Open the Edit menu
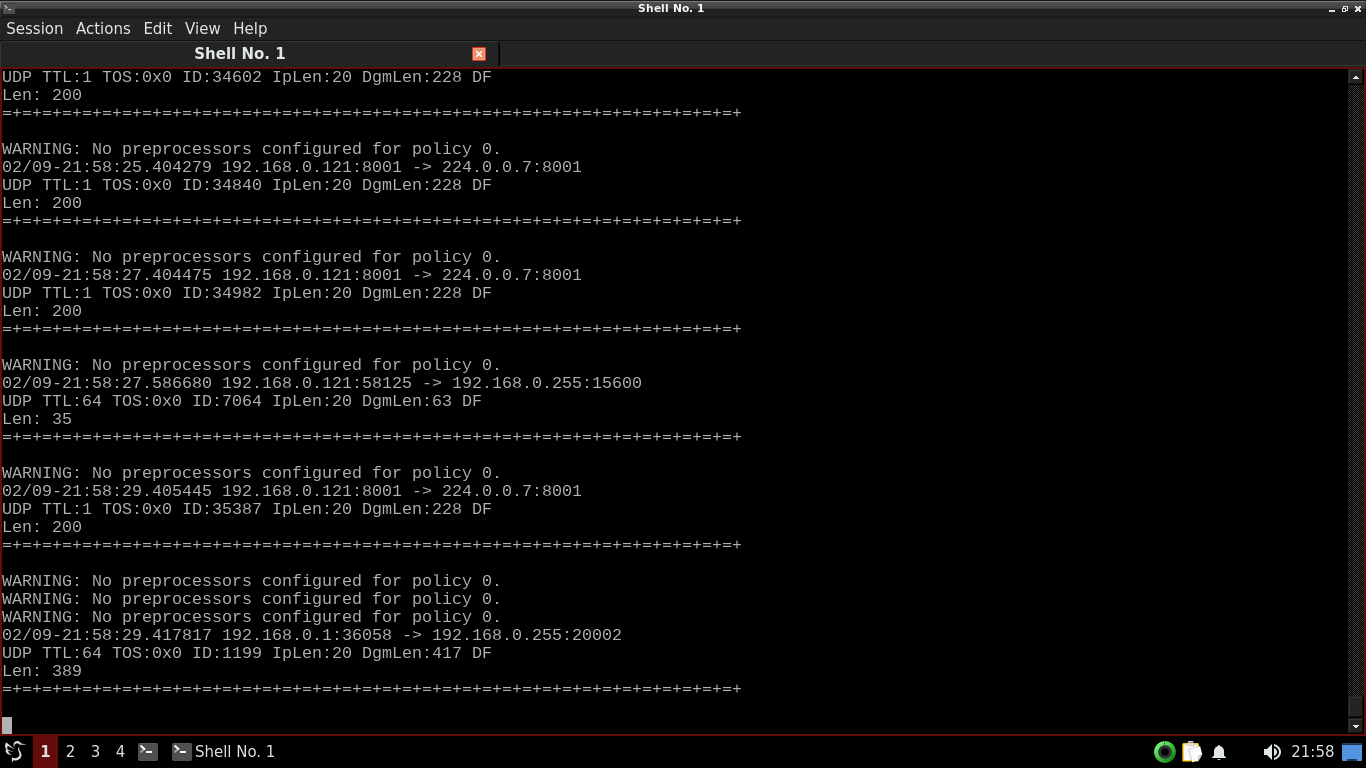 tap(157, 28)
